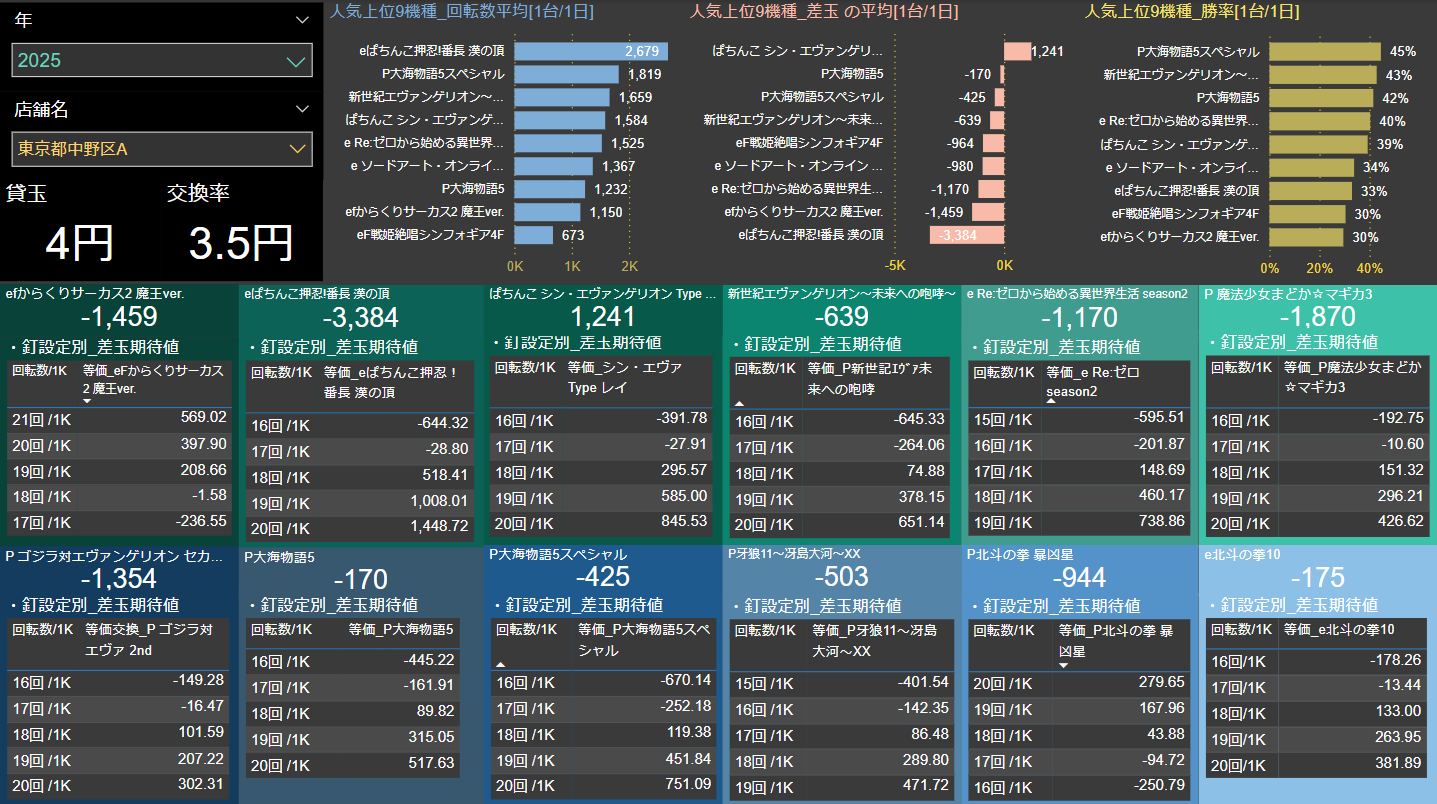Click 等価_e北斗の拳10 column header
The image size is (1437, 804).
pos(1339,630)
